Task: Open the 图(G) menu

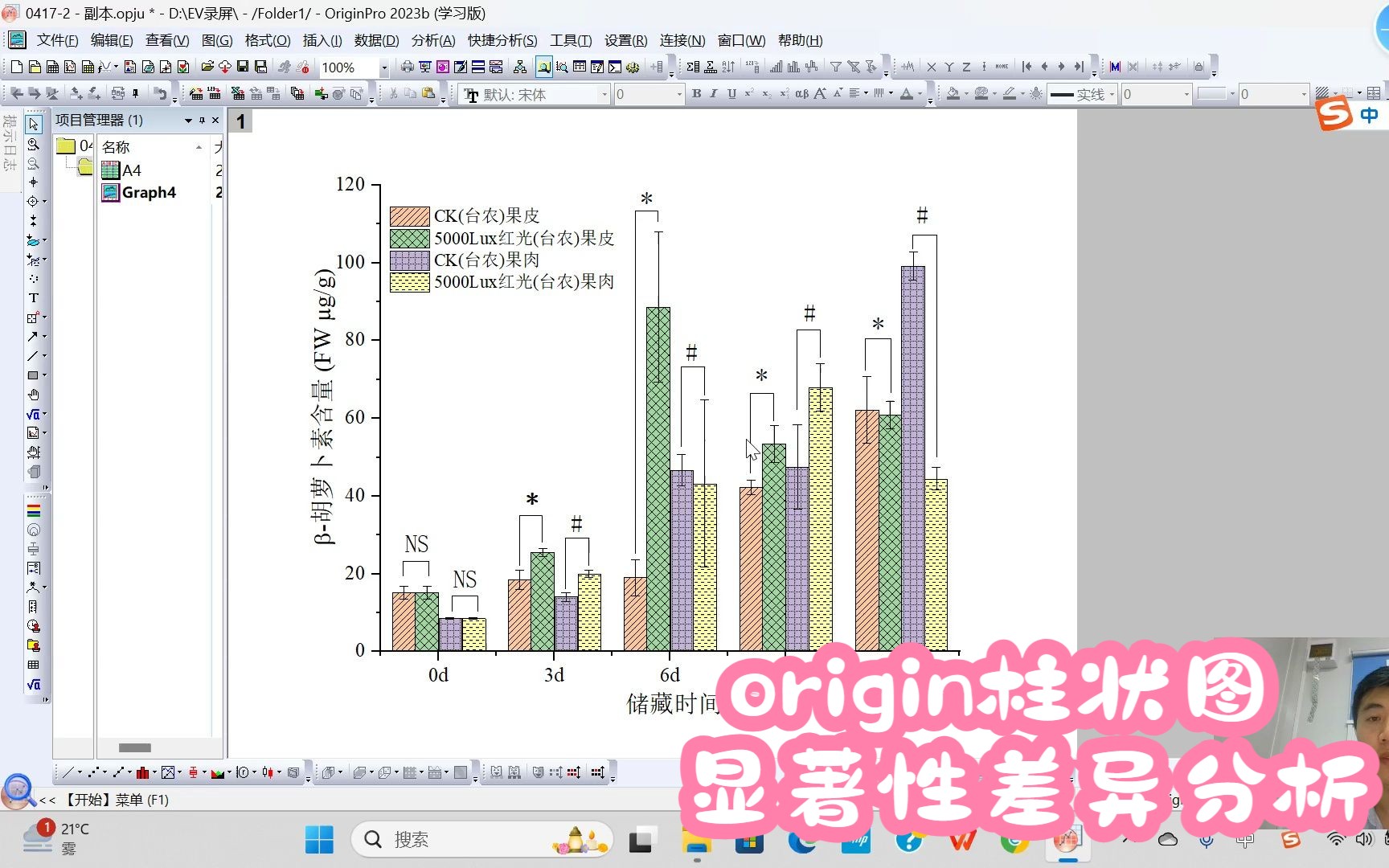Action: coord(217,40)
